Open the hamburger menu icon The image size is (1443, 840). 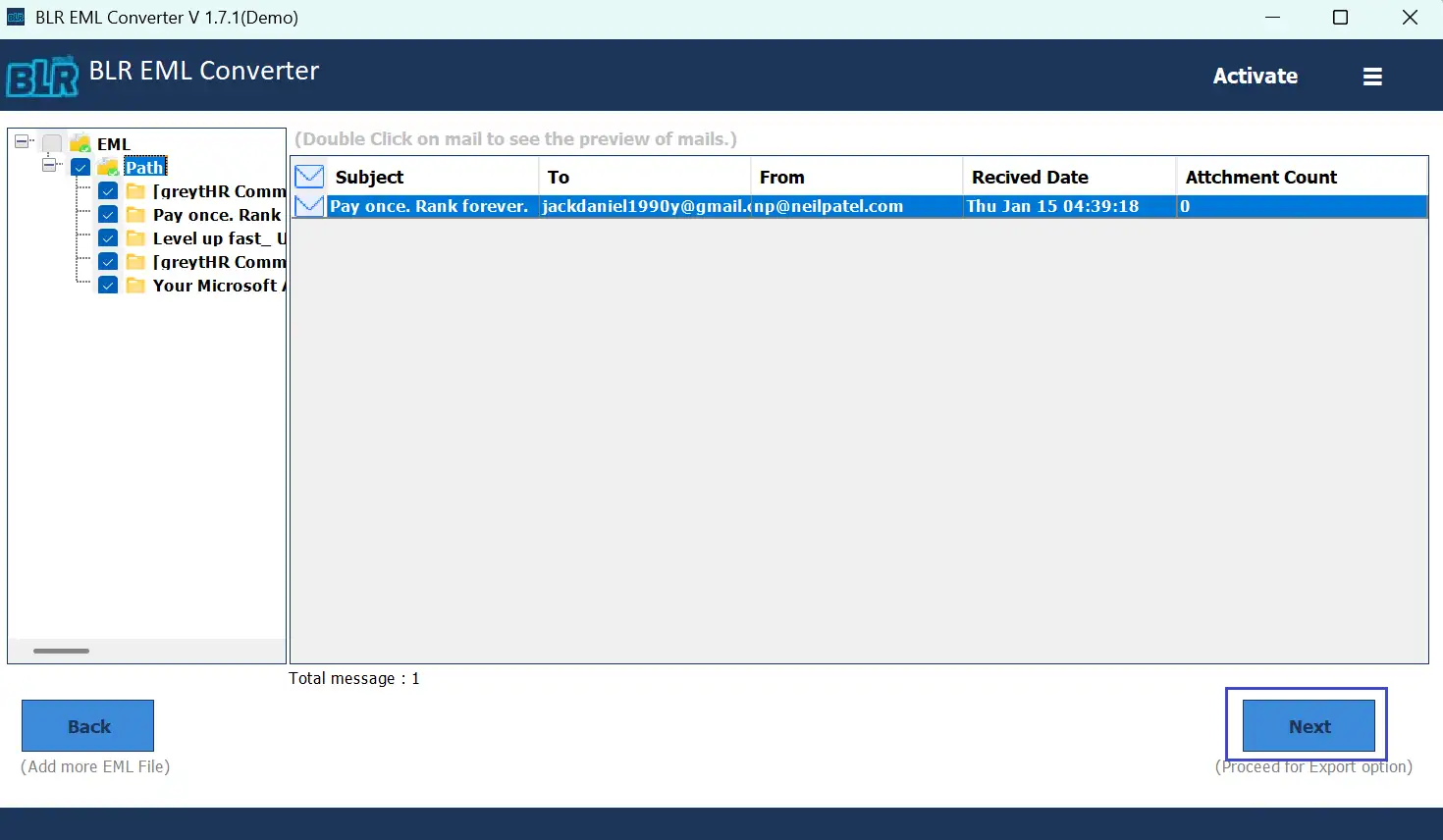[x=1372, y=77]
